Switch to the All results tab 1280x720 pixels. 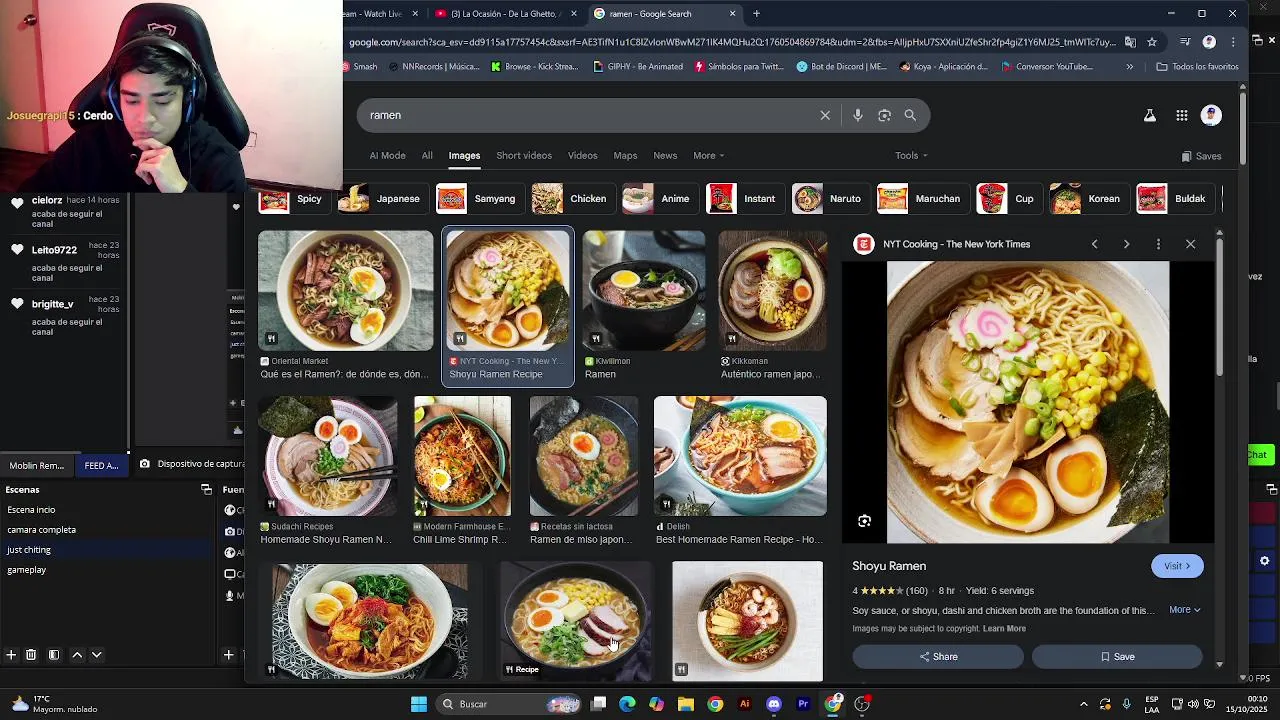coord(427,156)
